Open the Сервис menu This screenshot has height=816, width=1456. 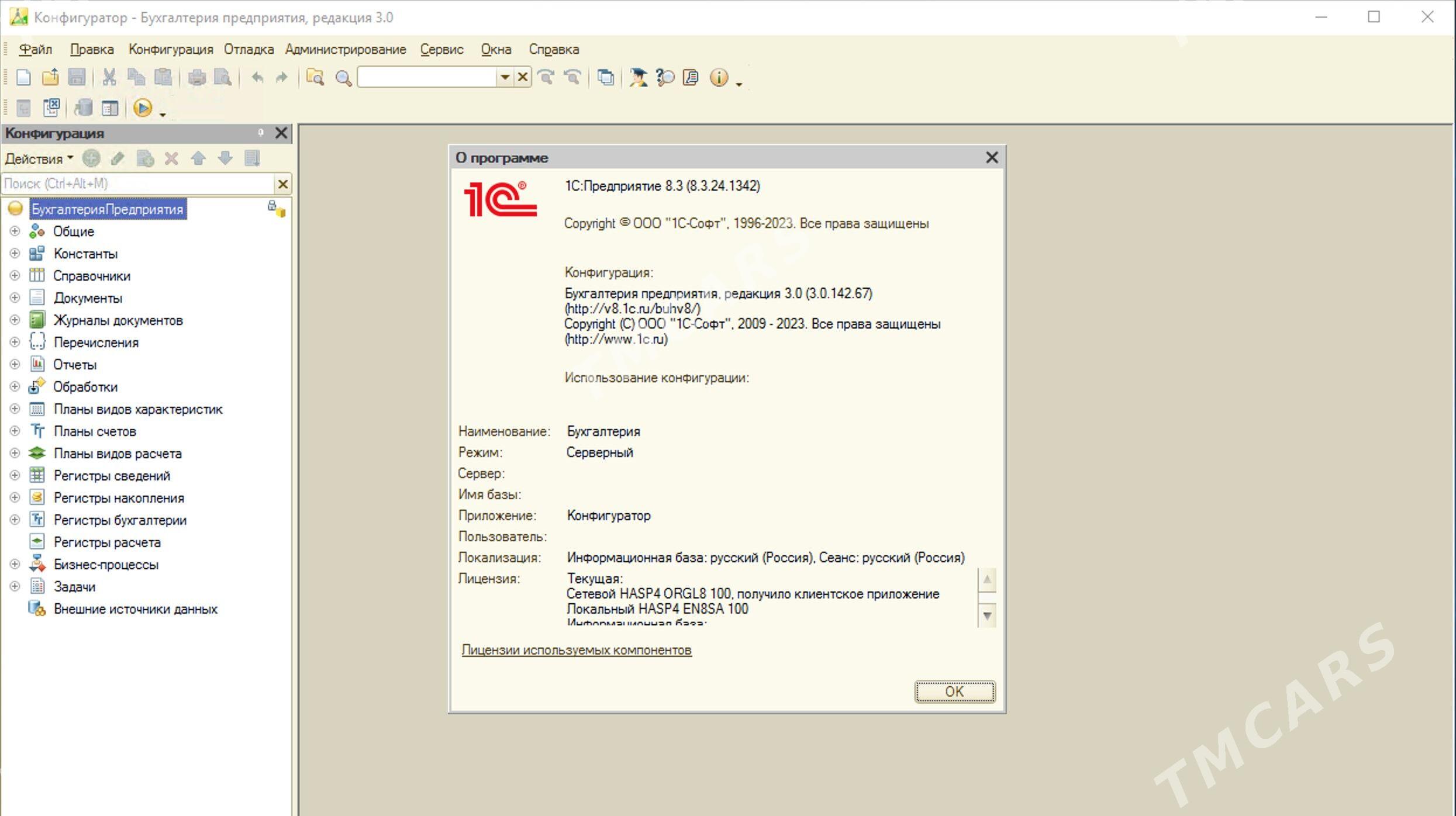[442, 50]
